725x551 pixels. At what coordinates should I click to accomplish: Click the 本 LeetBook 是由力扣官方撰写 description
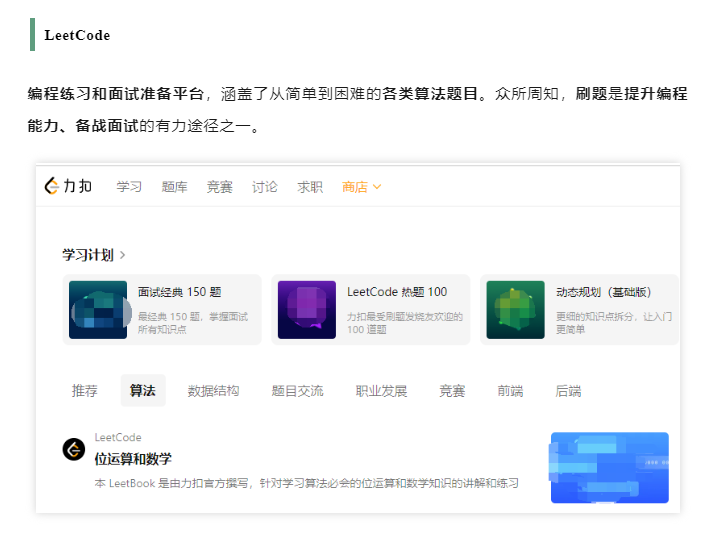tap(307, 483)
